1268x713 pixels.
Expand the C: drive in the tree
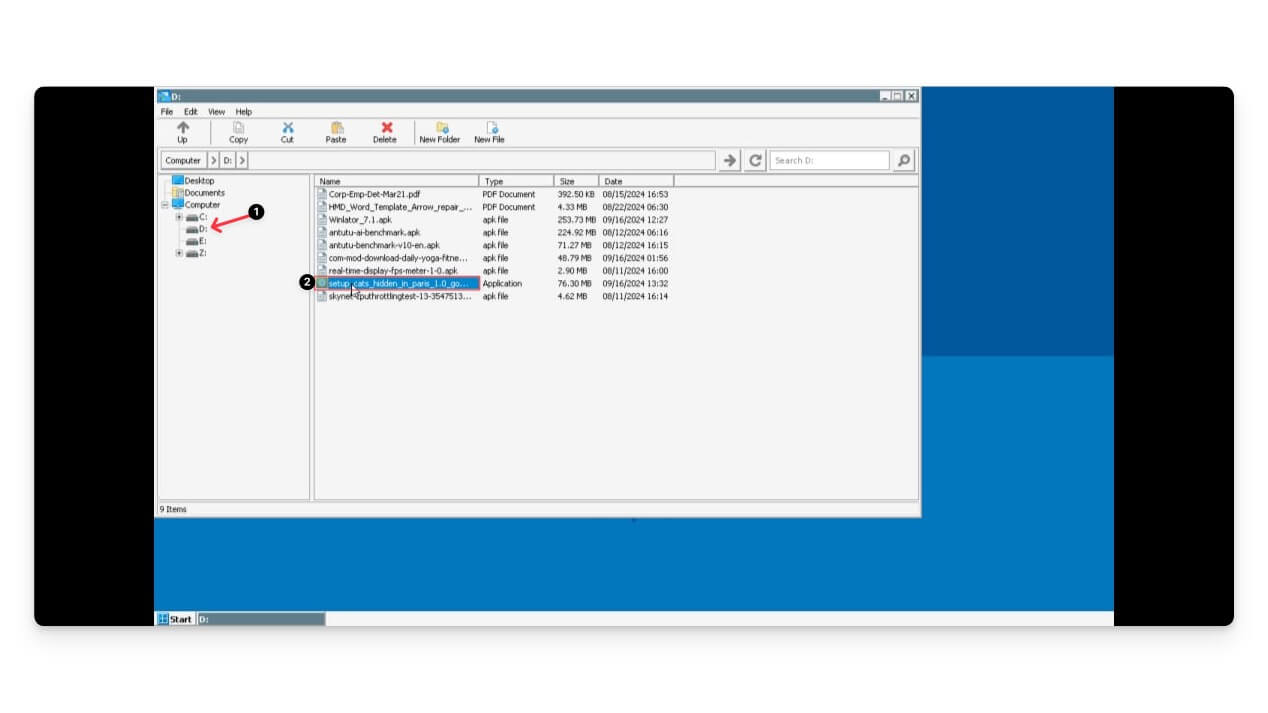177,215
